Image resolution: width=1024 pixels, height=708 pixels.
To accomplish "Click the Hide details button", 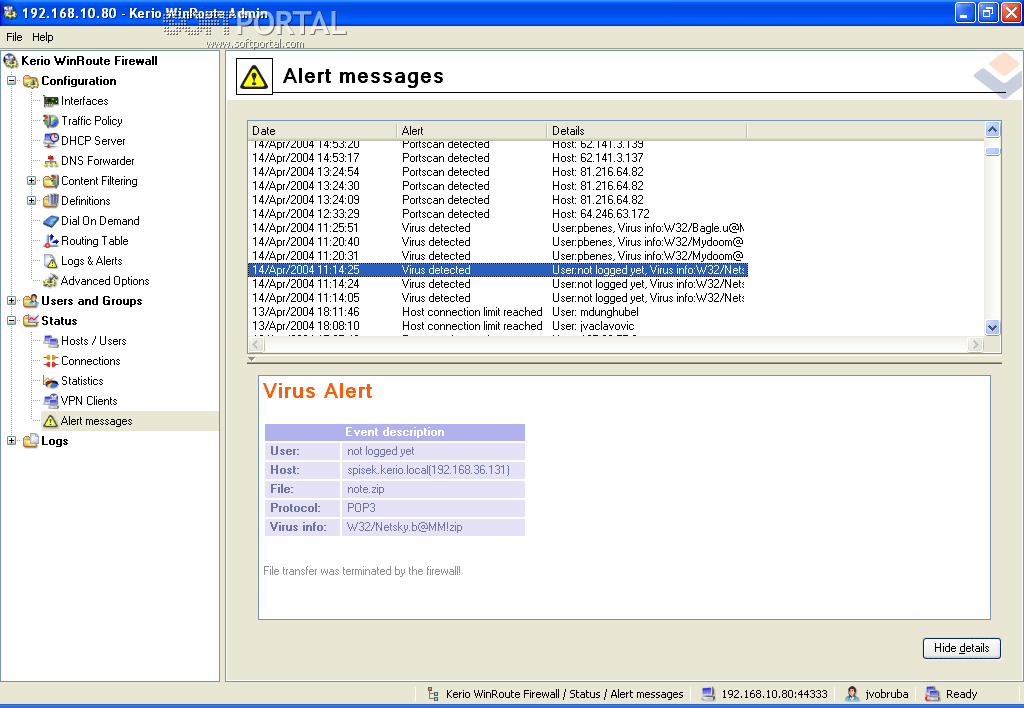I will click(x=961, y=648).
